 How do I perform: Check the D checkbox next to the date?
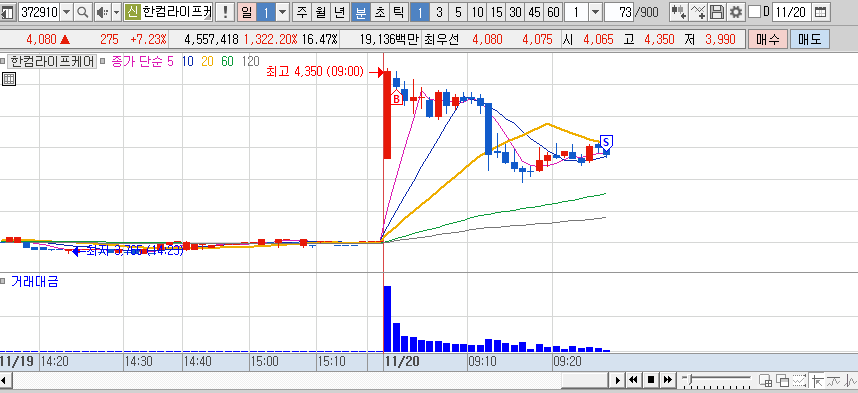(755, 11)
